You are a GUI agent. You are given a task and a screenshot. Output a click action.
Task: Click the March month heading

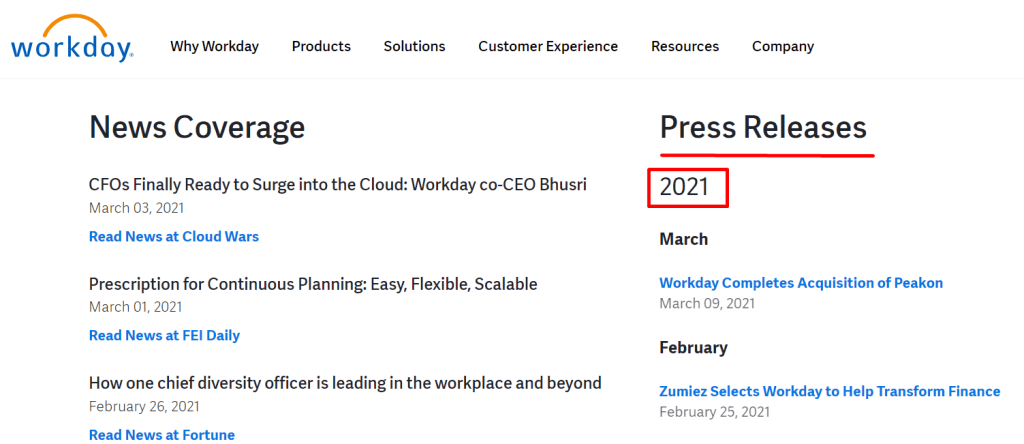(x=684, y=240)
